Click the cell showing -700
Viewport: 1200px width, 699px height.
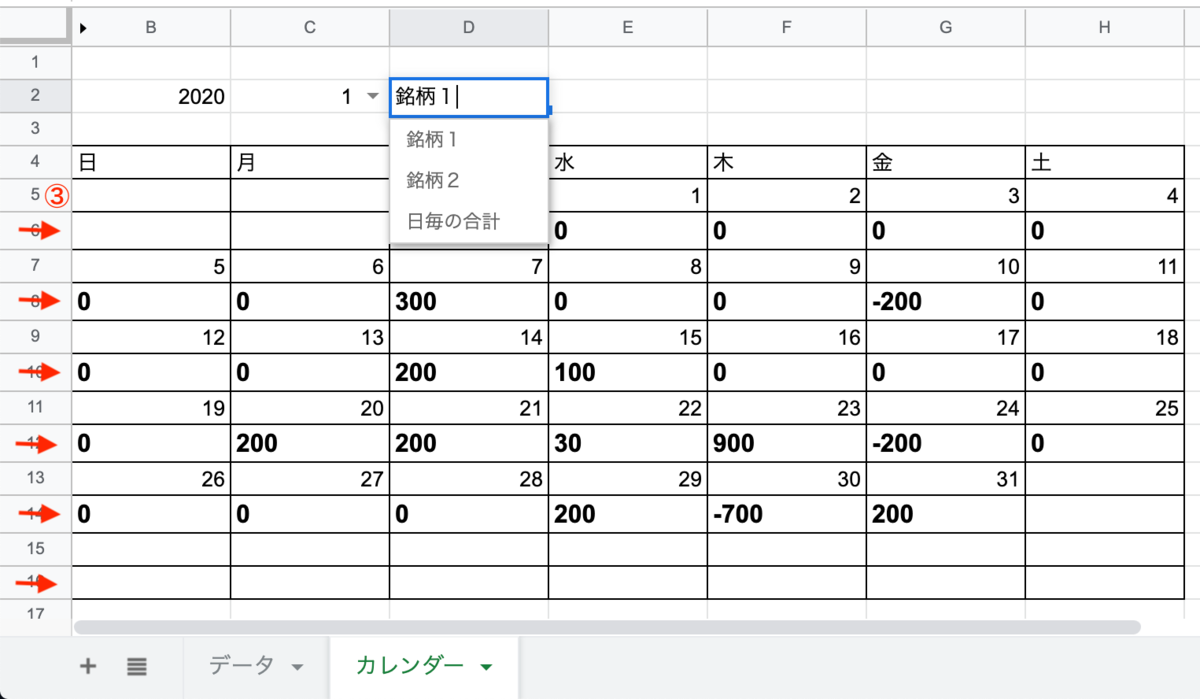coord(786,514)
